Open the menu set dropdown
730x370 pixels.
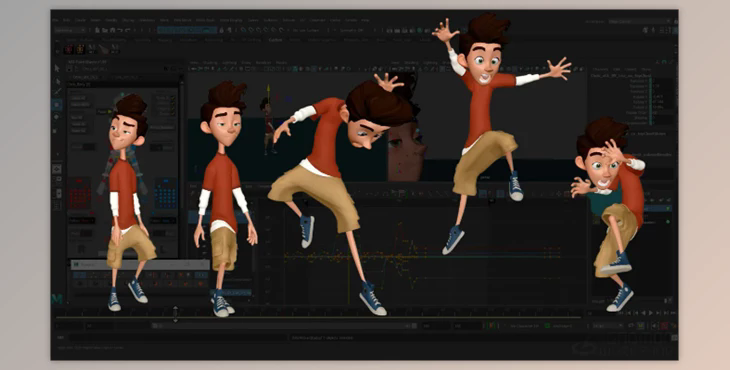(71, 30)
